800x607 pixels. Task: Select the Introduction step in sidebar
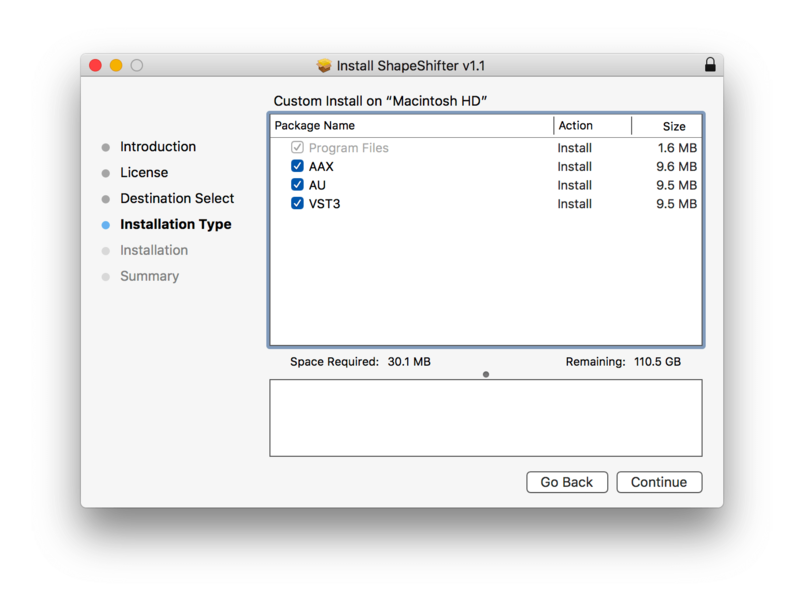pos(158,147)
